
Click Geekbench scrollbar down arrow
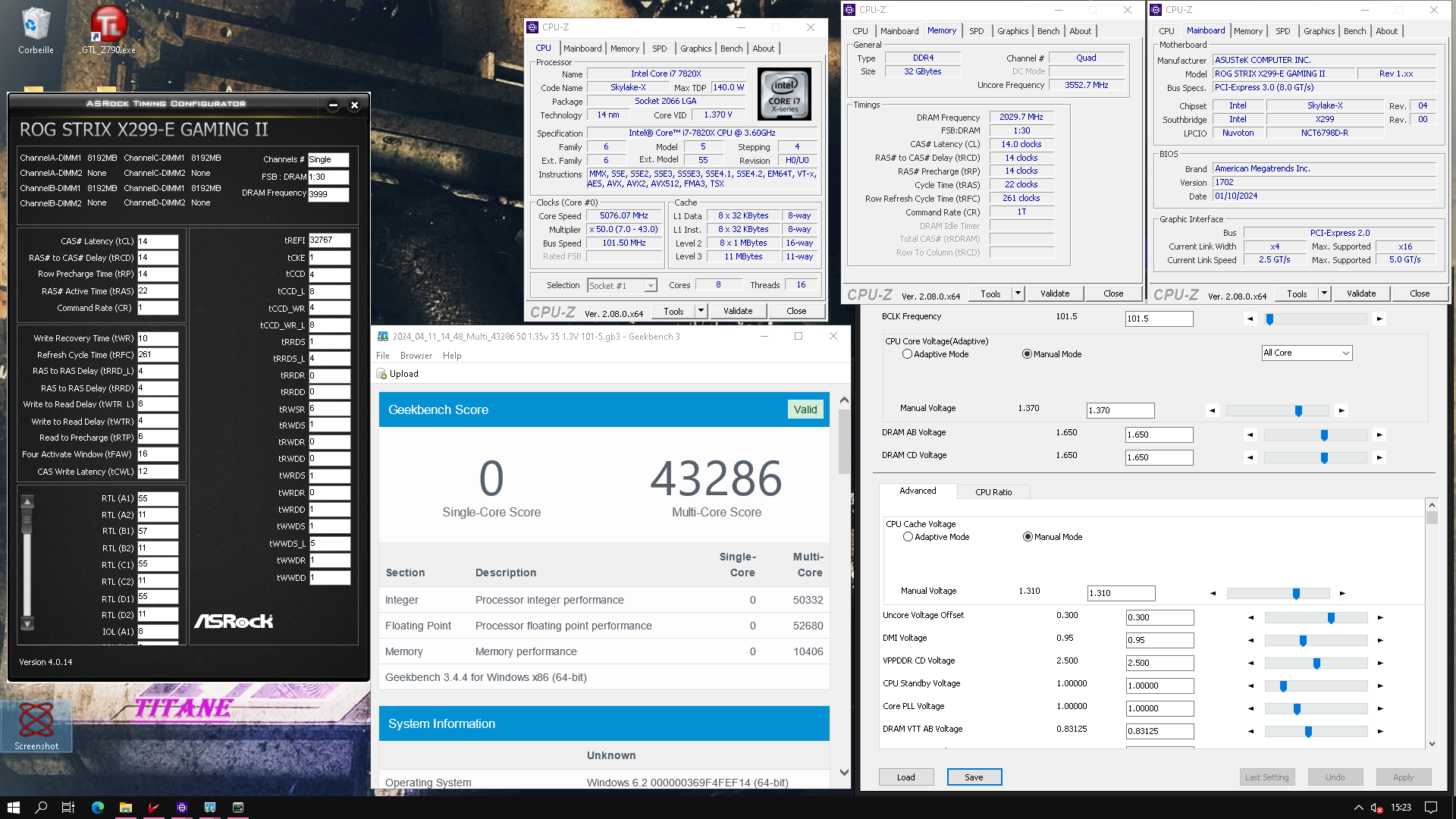(844, 772)
